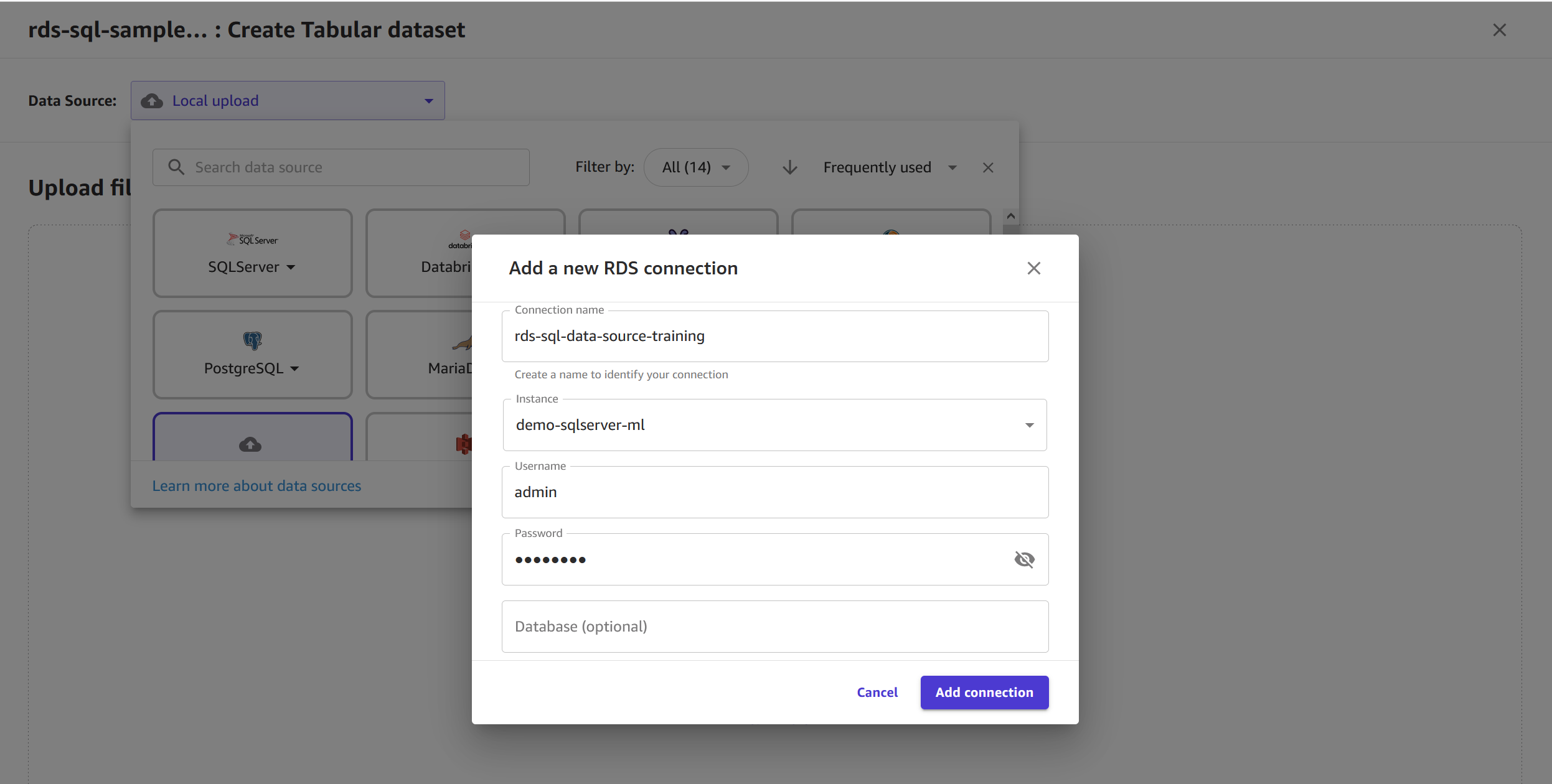
Task: Click the Database (optional) field
Action: point(774,627)
